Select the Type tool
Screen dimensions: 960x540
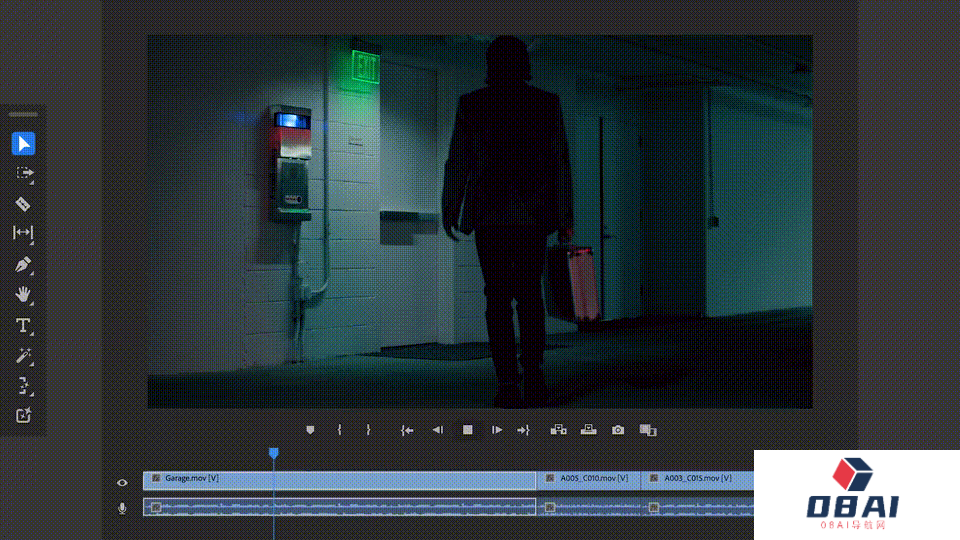[23, 325]
